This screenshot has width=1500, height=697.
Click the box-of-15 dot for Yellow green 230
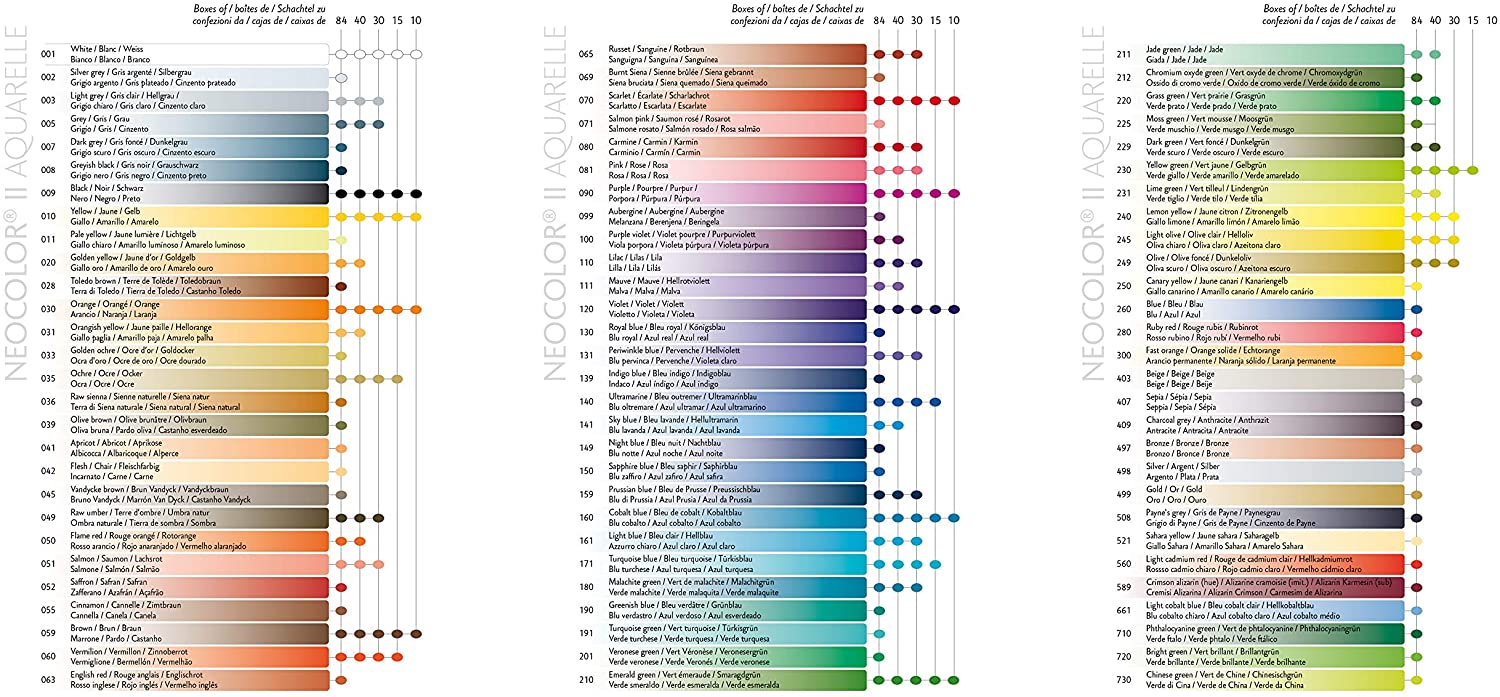[x=1473, y=171]
